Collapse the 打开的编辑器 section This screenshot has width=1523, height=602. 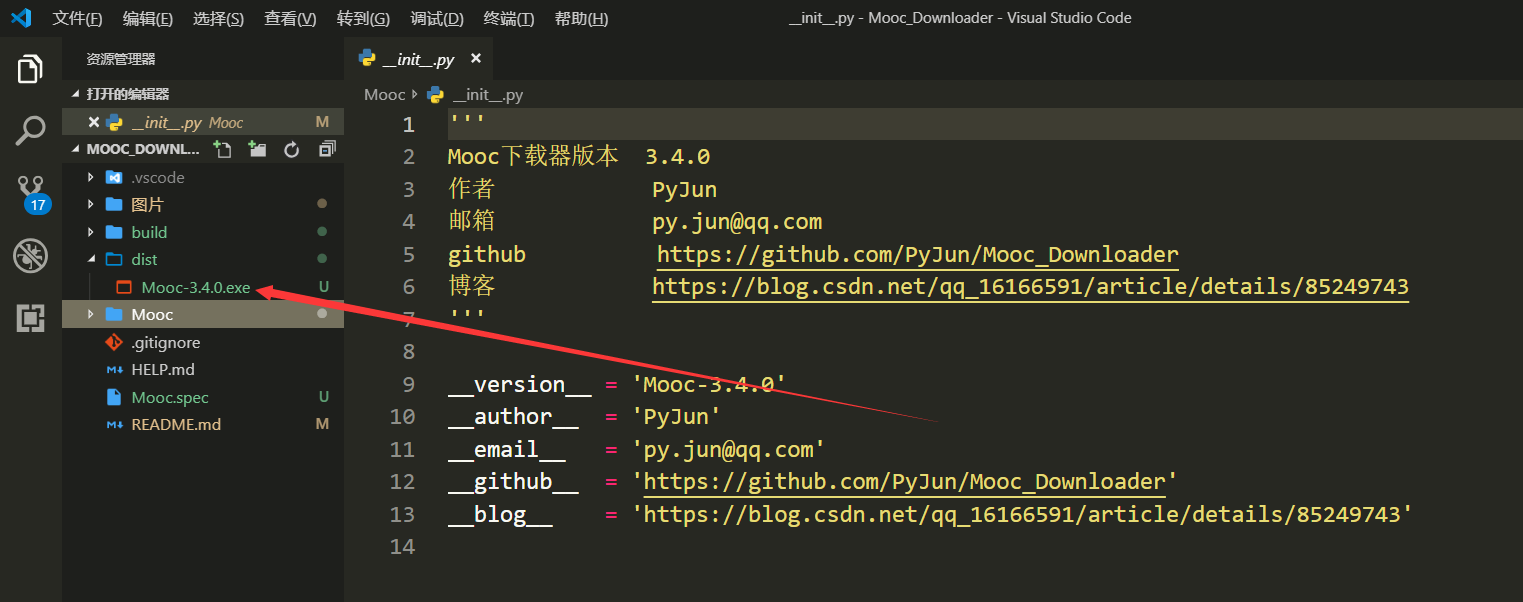click(127, 94)
